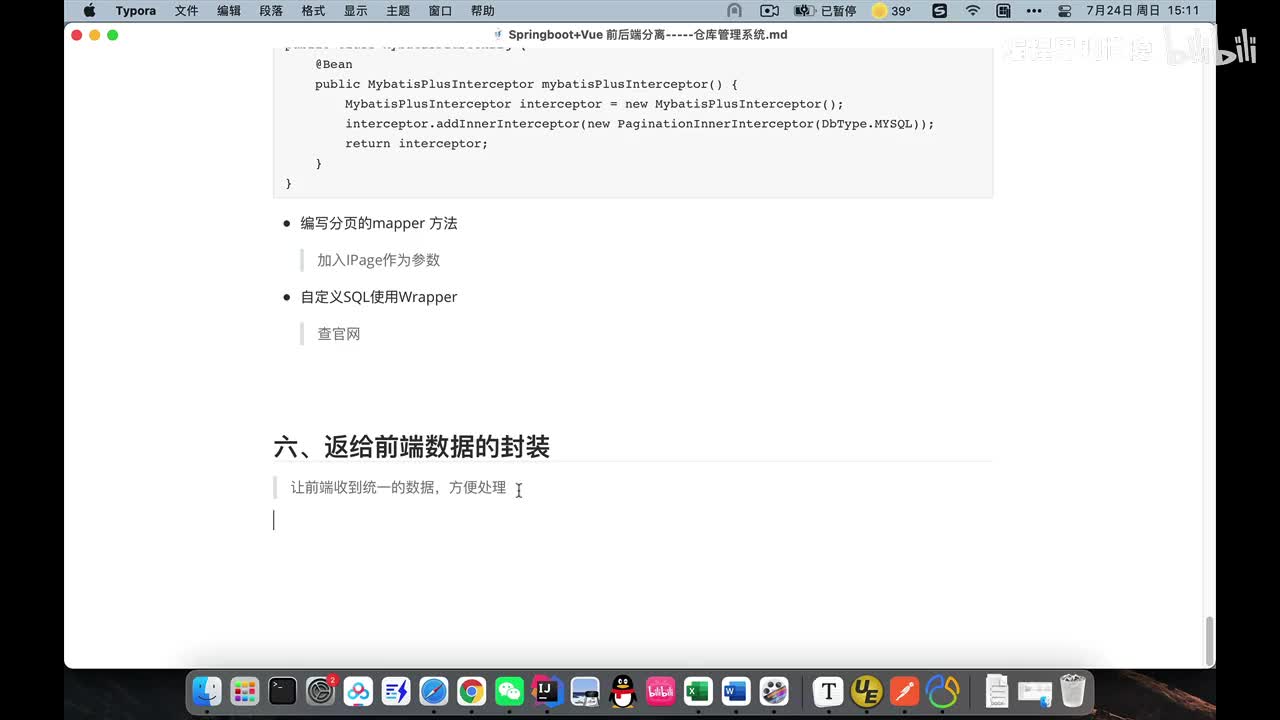The width and height of the screenshot is (1280, 720).
Task: Open the Trash in the Dock
Action: pos(1073,691)
